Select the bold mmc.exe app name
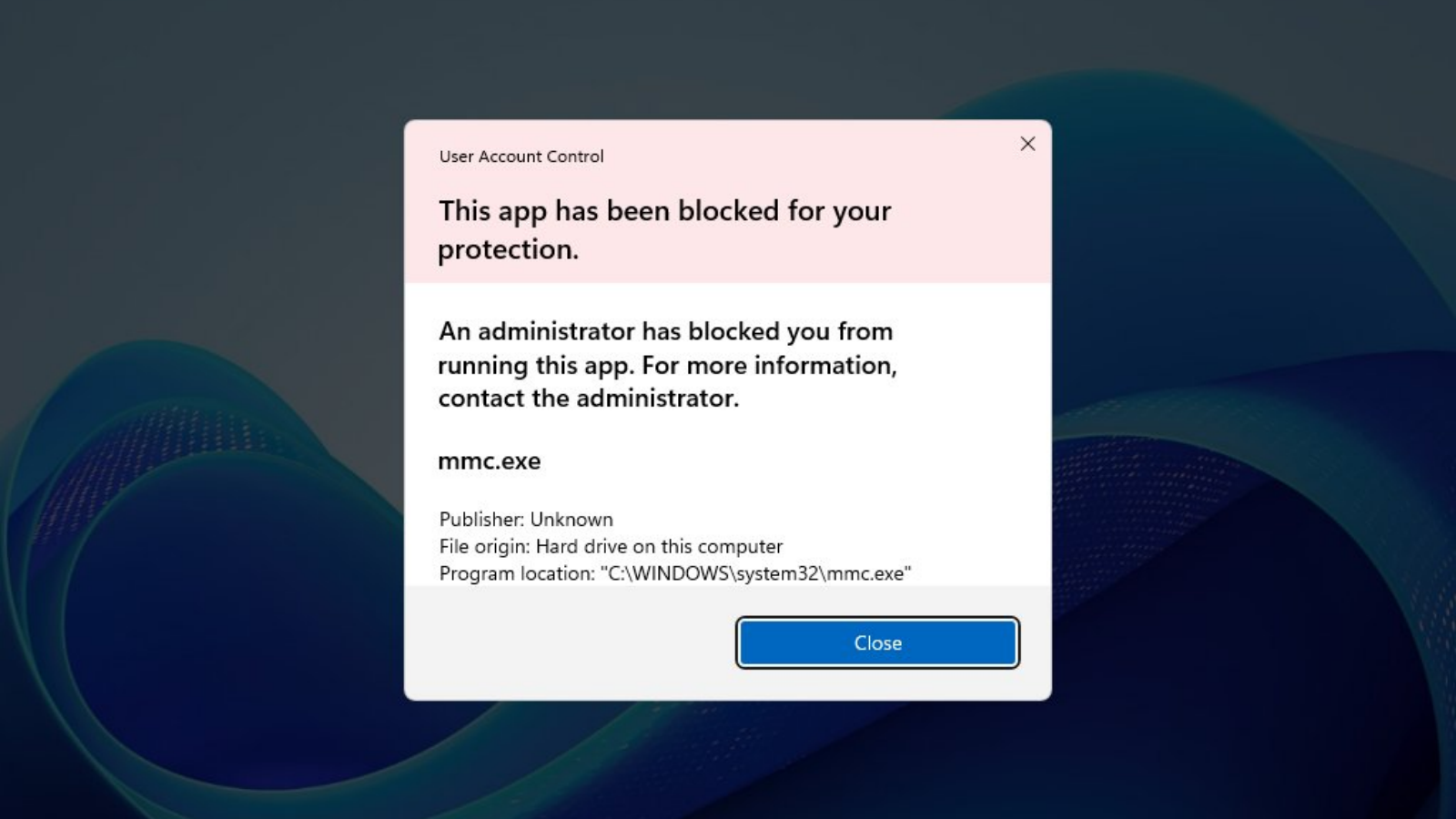The height and width of the screenshot is (819, 1456). click(x=490, y=461)
